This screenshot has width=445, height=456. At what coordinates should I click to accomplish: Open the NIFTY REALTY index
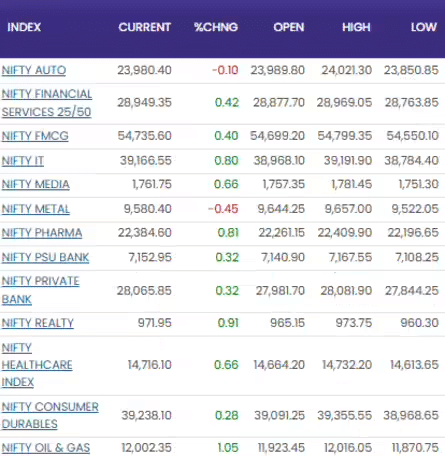click(x=38, y=323)
